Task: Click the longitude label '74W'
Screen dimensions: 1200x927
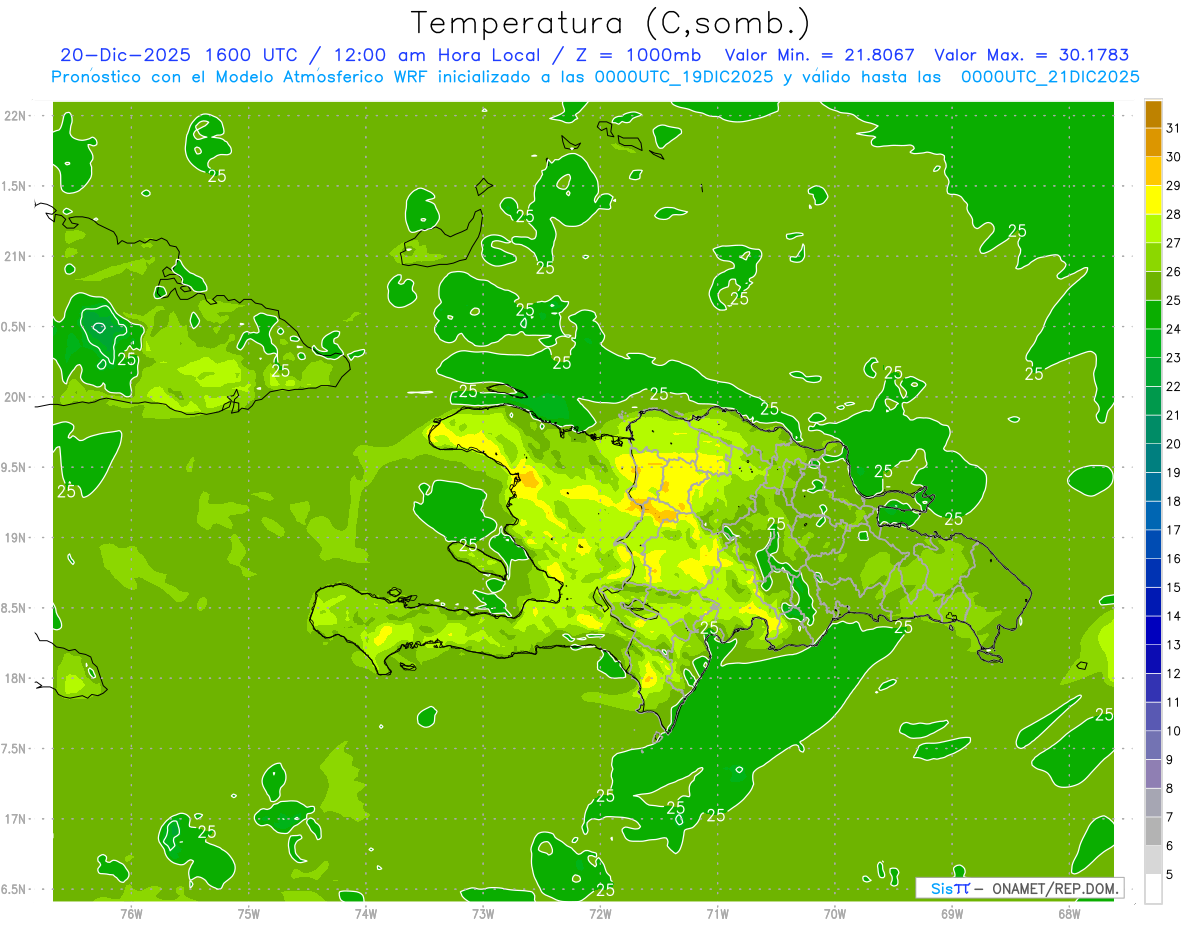Action: click(x=366, y=914)
